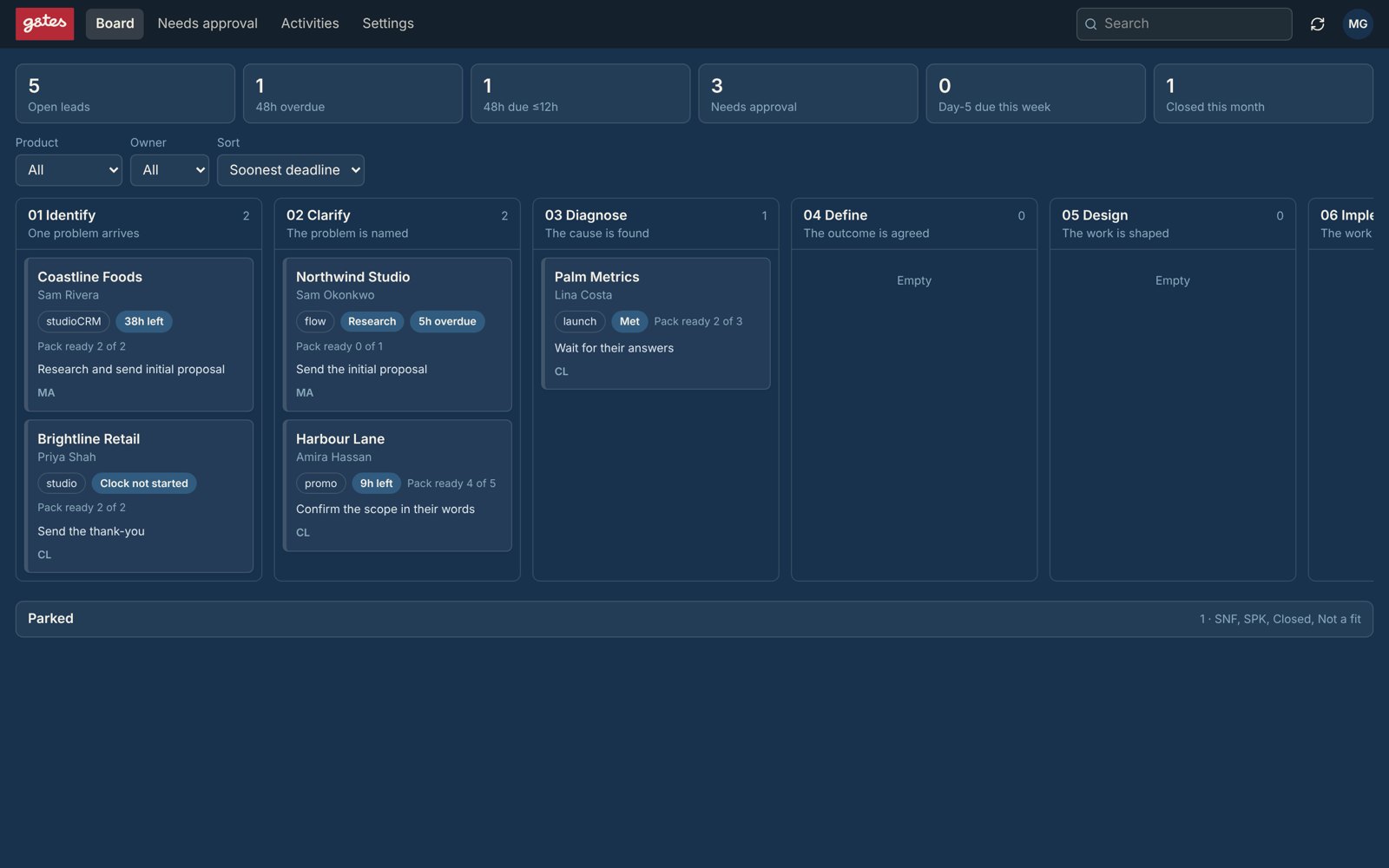
Task: Click the 02 Clarify column header
Action: point(398,224)
